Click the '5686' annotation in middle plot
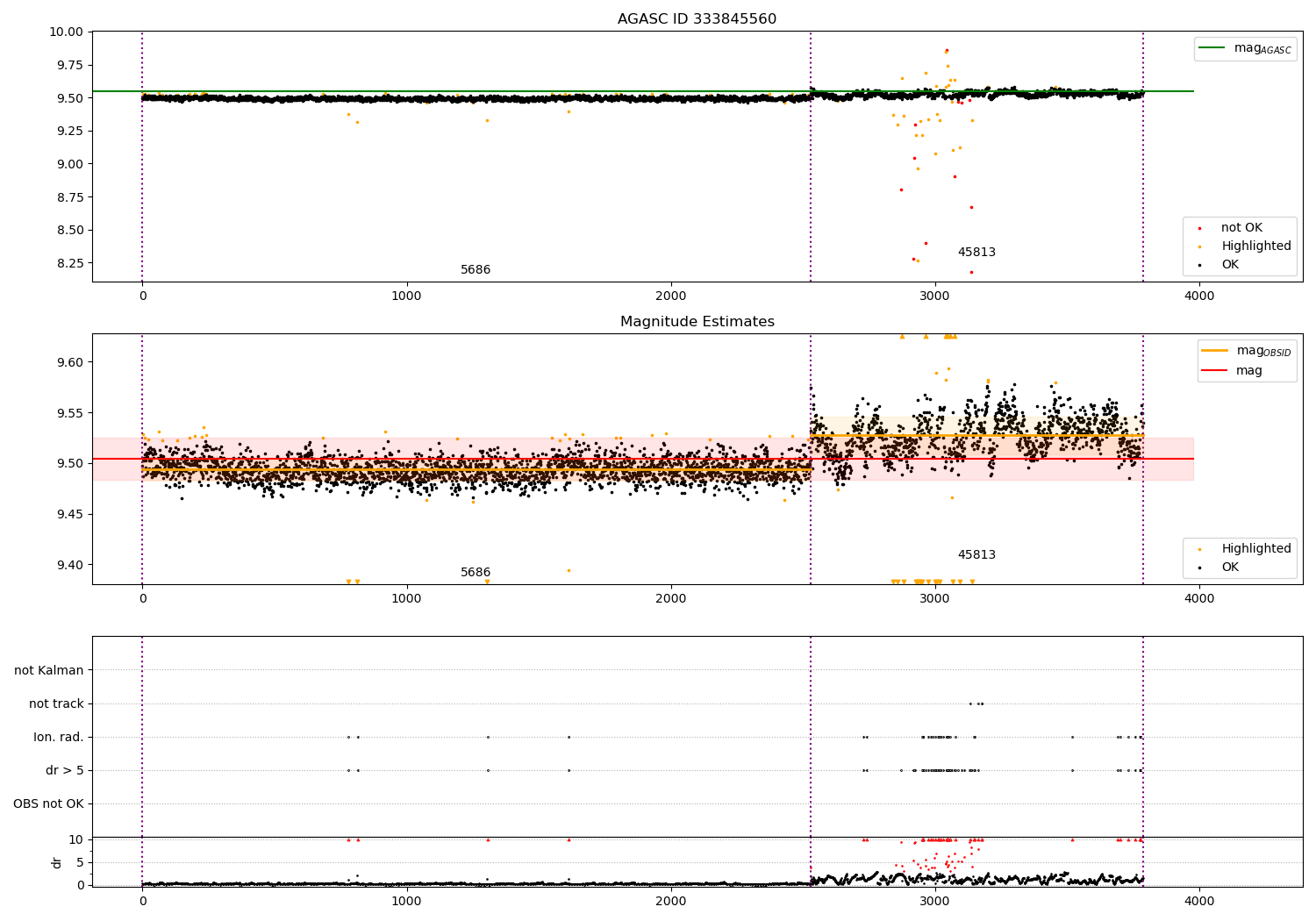The height and width of the screenshot is (921, 1316). [x=476, y=573]
